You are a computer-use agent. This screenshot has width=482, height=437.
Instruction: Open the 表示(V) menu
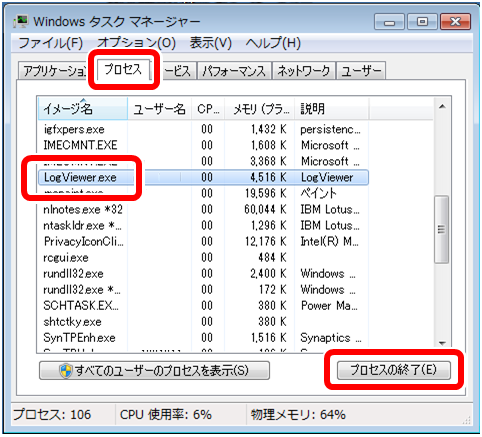coord(210,43)
